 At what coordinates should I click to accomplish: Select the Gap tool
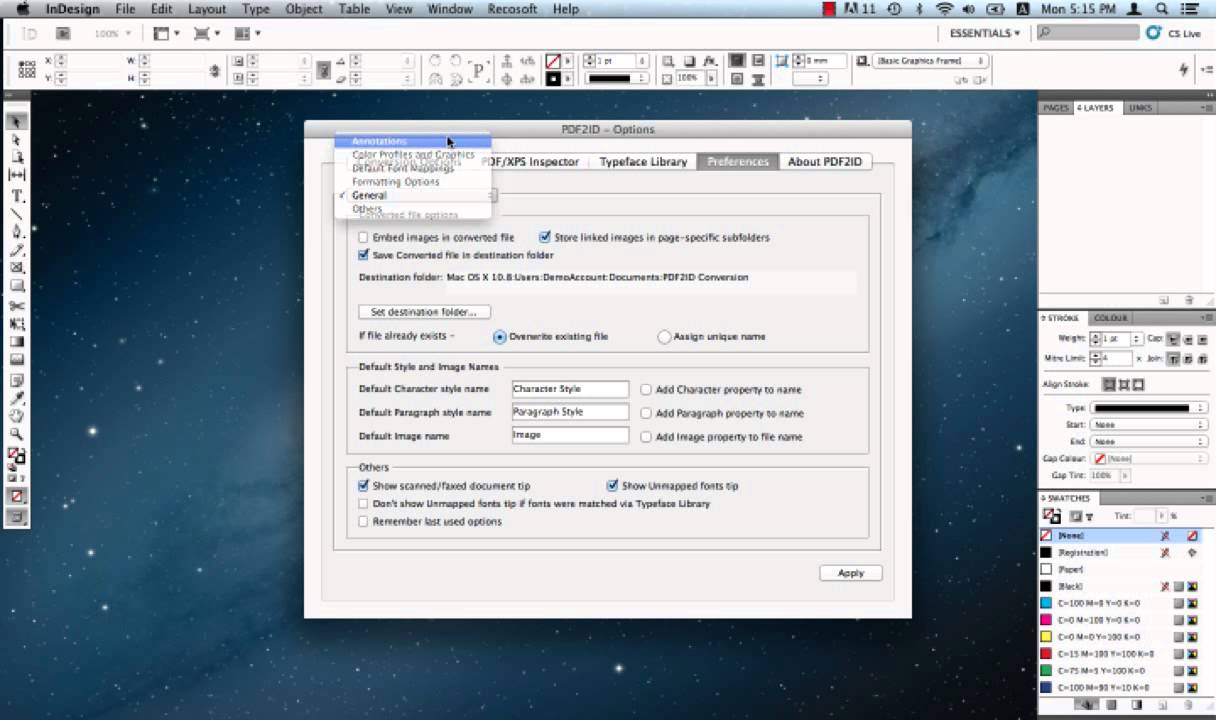point(16,176)
